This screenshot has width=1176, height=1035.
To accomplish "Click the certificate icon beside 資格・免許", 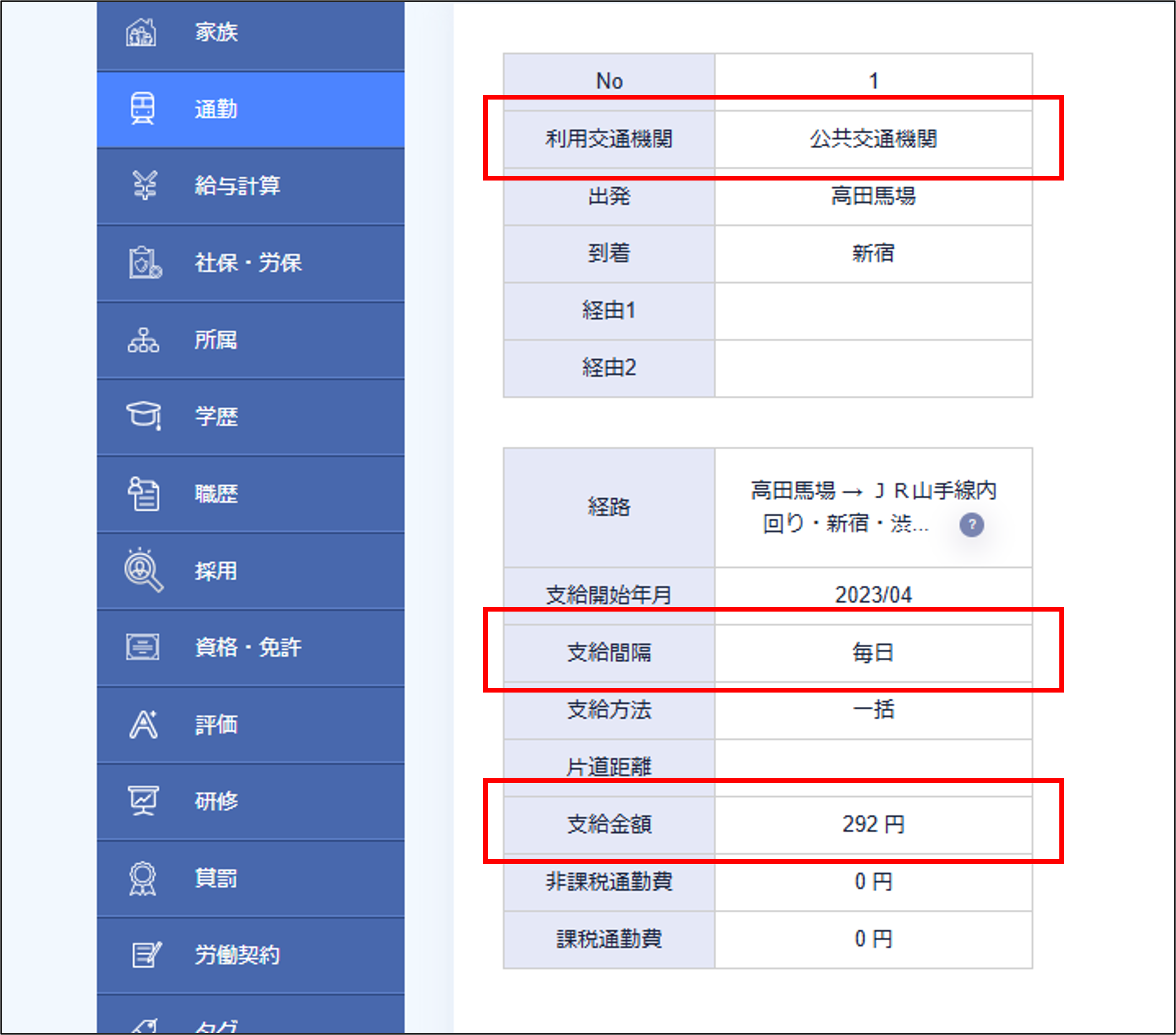I will point(143,647).
